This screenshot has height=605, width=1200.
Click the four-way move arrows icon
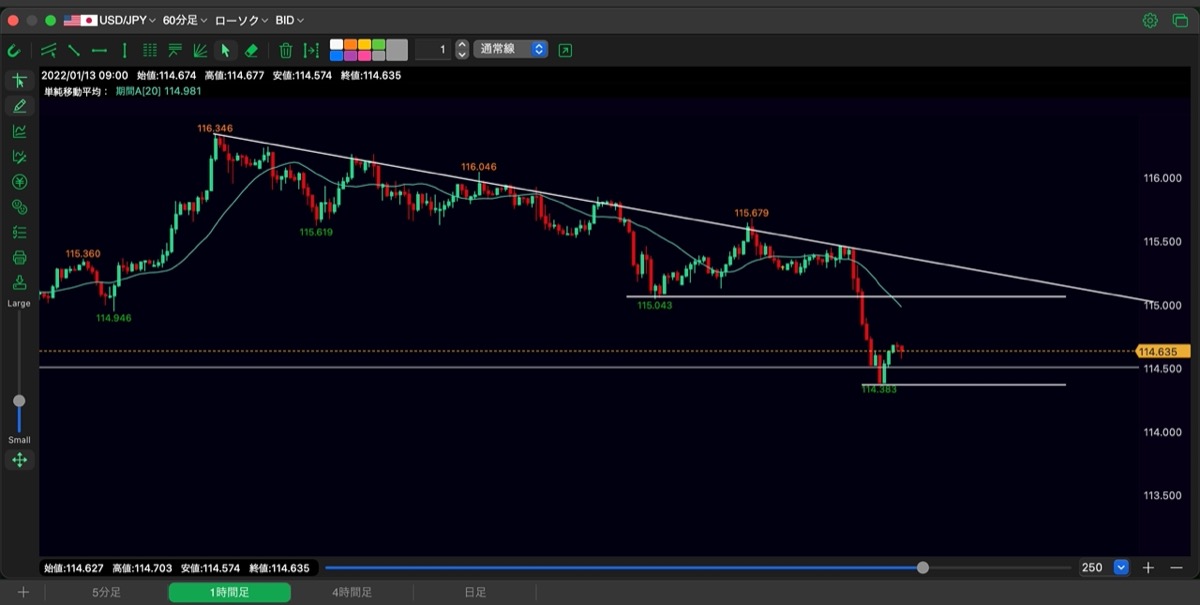(x=19, y=460)
